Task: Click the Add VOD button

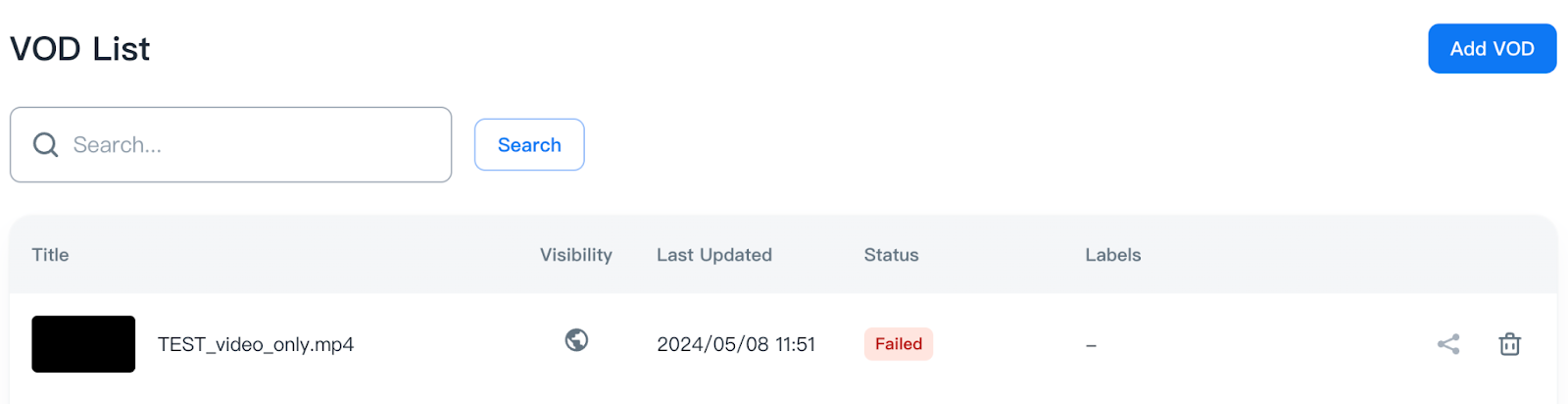Action: (x=1492, y=49)
